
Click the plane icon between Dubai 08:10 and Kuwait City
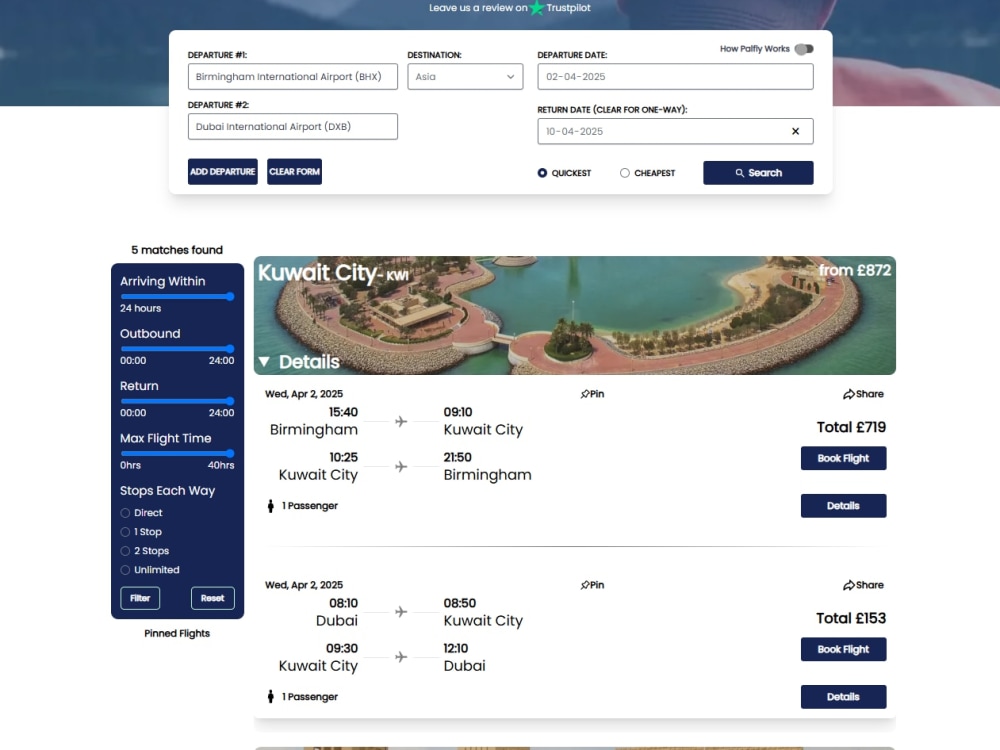(x=401, y=612)
